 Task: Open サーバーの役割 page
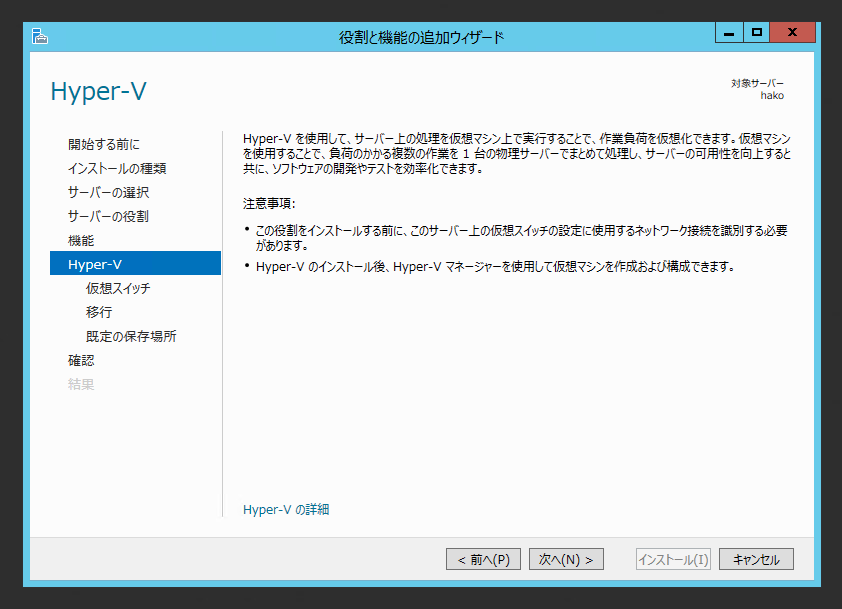tap(108, 216)
